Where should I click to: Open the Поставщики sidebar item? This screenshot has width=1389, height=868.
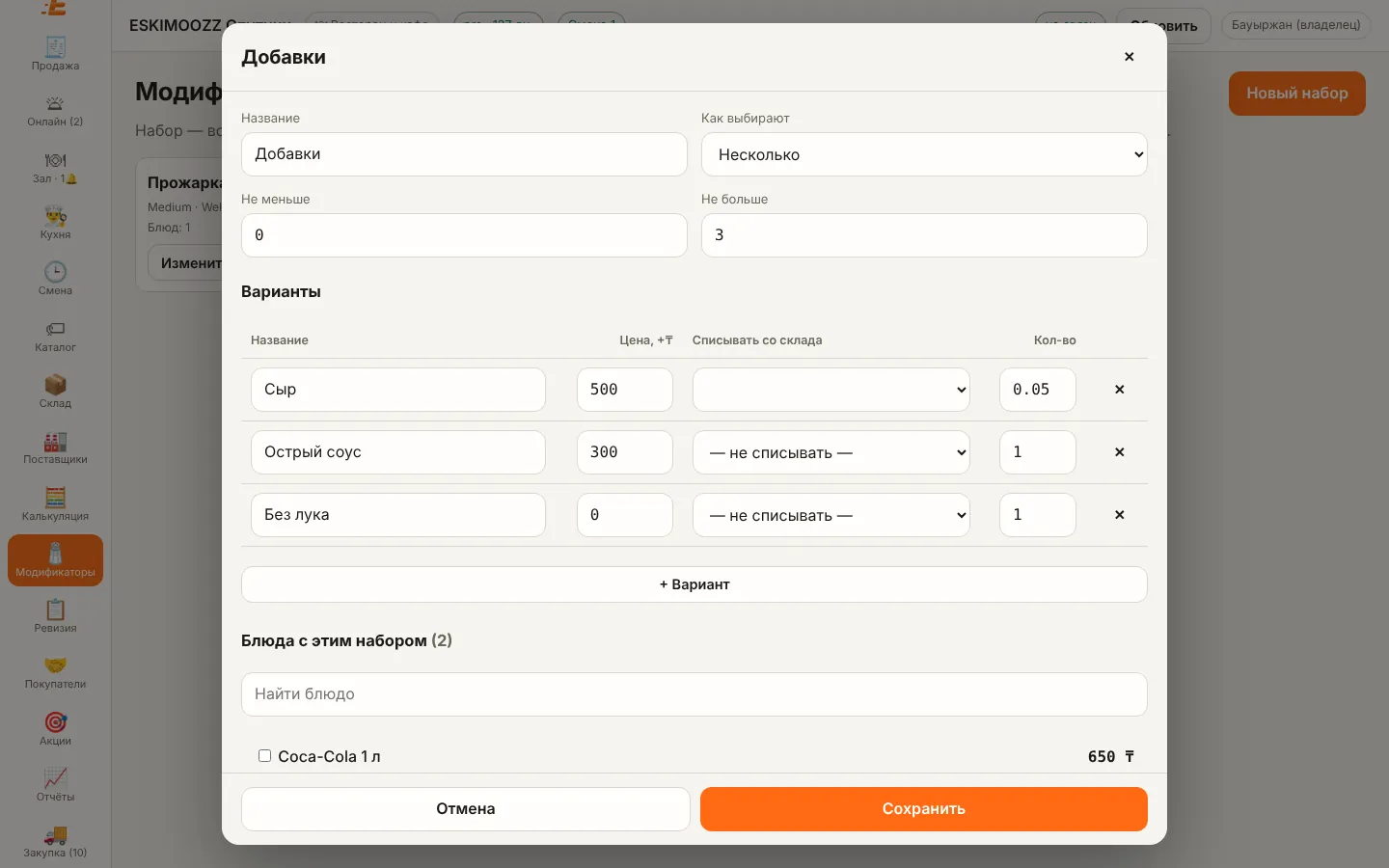click(55, 448)
